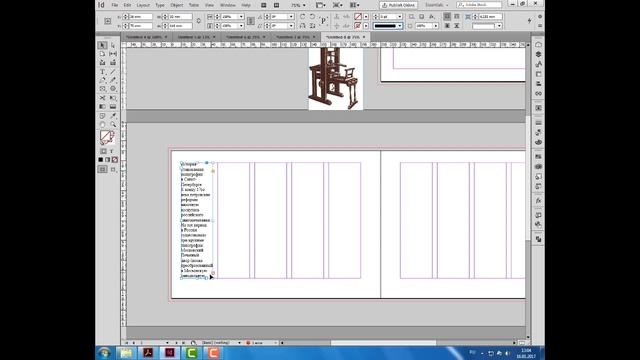Click the Fill/Stroke box in toolbox
The height and width of the screenshot is (360, 640).
click(x=107, y=138)
